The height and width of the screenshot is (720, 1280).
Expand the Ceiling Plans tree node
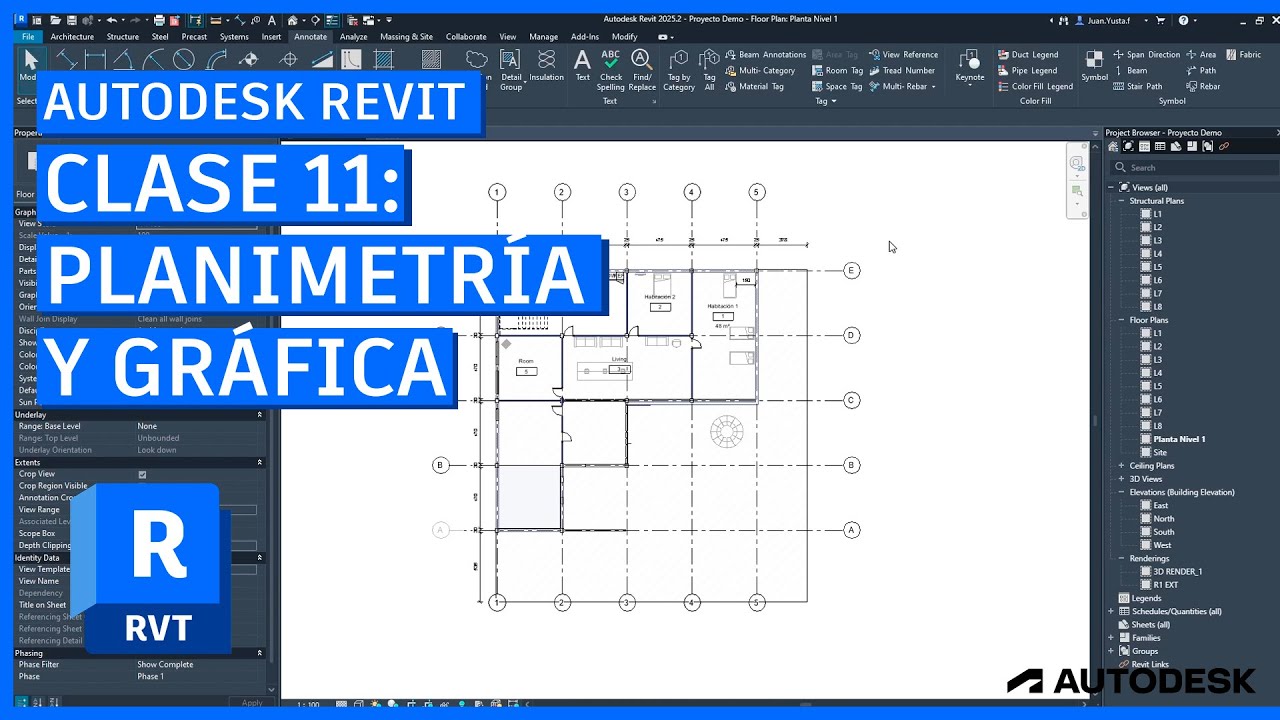(1121, 465)
